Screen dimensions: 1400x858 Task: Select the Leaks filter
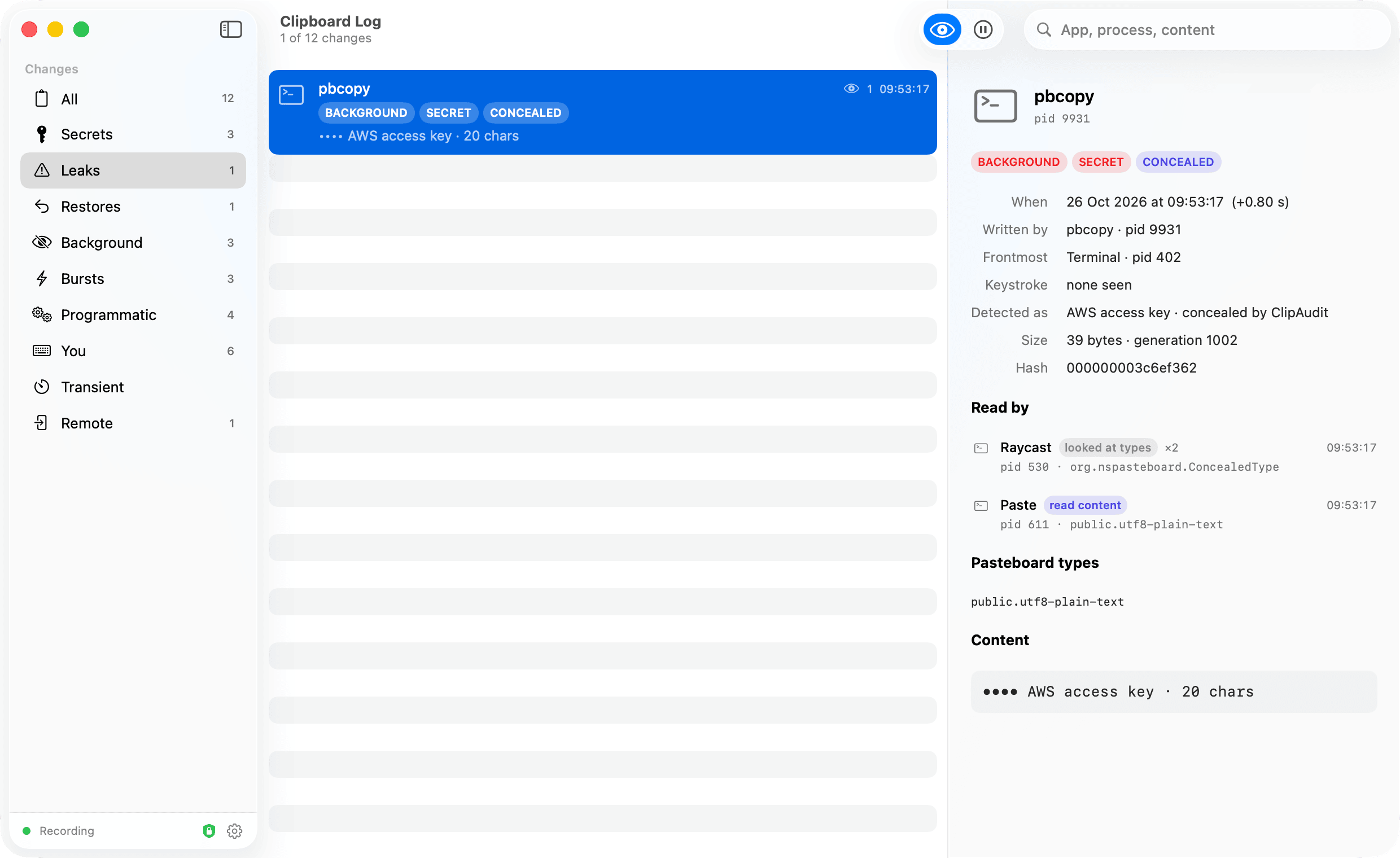(133, 170)
